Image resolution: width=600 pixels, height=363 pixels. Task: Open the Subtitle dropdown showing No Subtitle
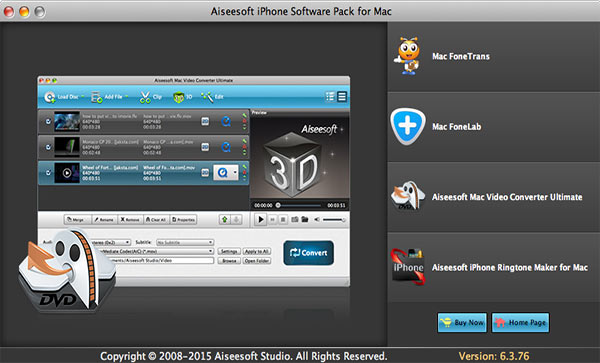point(185,243)
